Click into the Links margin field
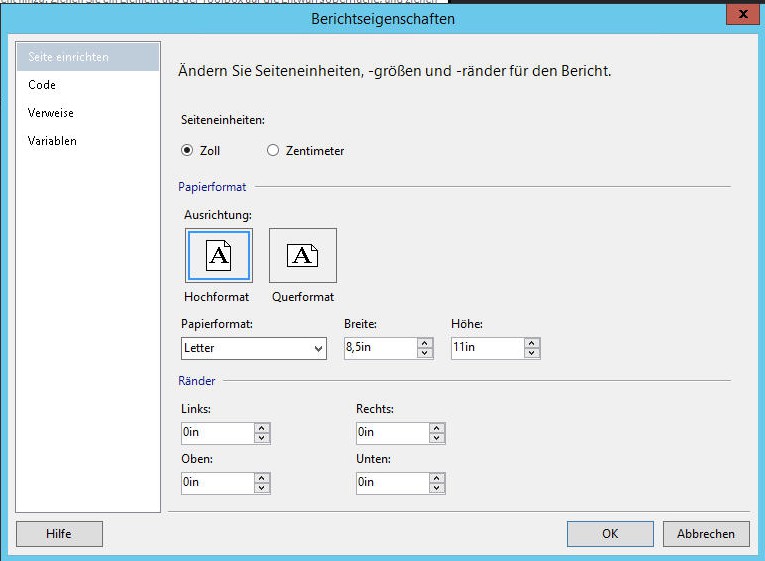Viewport: 765px width, 561px height. 218,433
